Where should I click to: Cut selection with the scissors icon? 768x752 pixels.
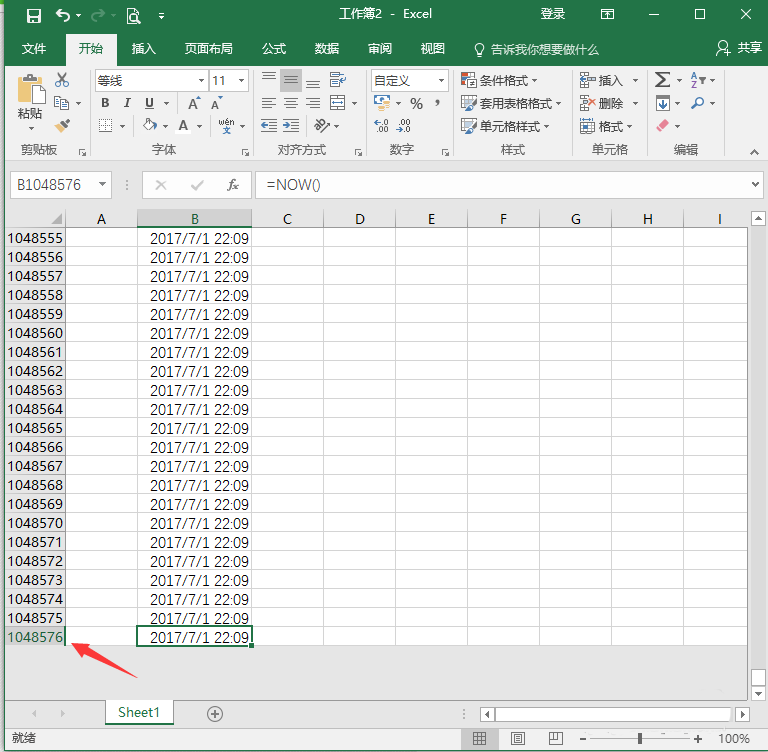tap(62, 80)
